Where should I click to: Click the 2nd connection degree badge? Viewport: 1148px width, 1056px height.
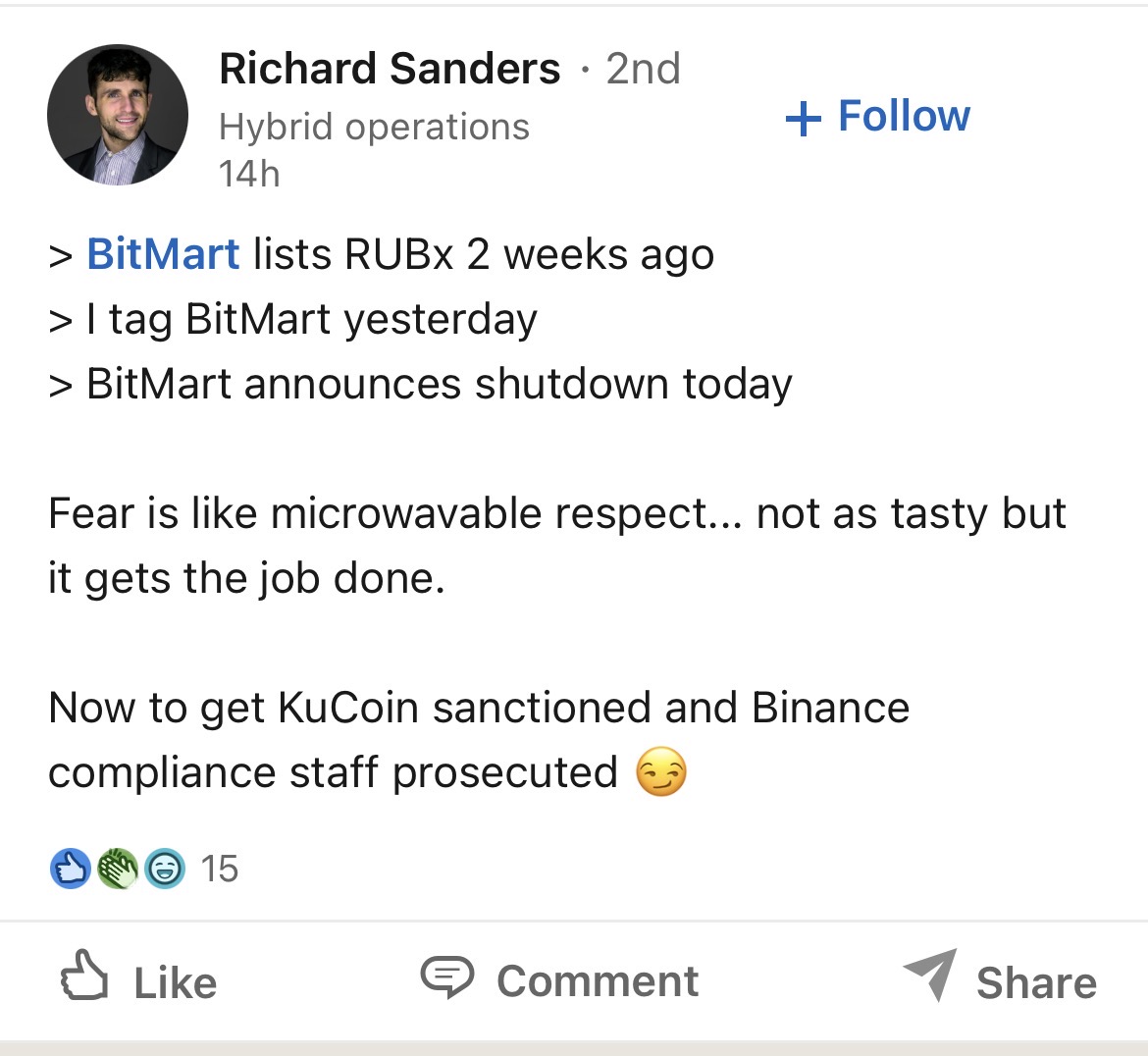[x=643, y=68]
